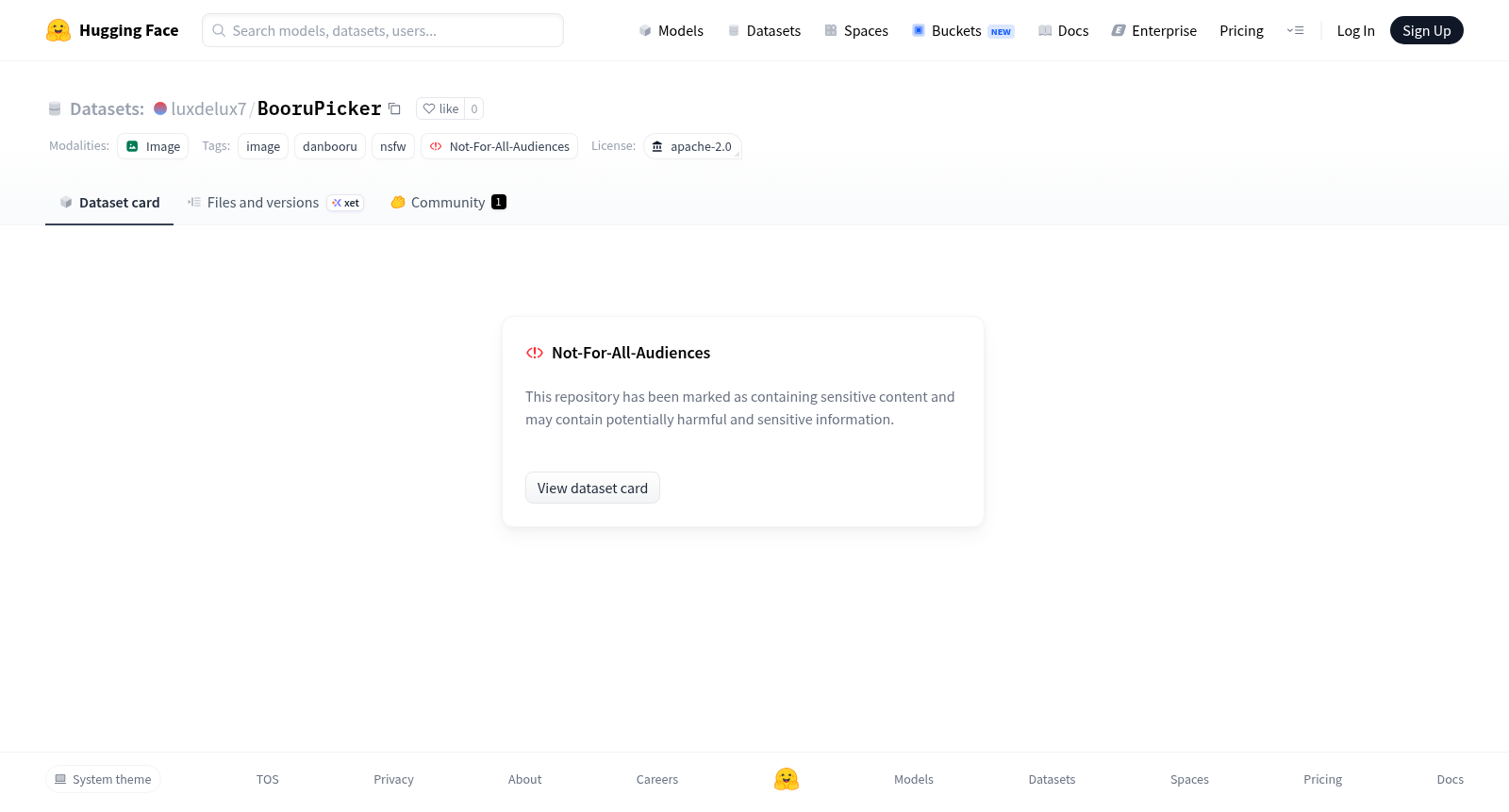Viewport: 1509px width, 812px height.
Task: Open the Pricing footer link
Action: point(1322,779)
